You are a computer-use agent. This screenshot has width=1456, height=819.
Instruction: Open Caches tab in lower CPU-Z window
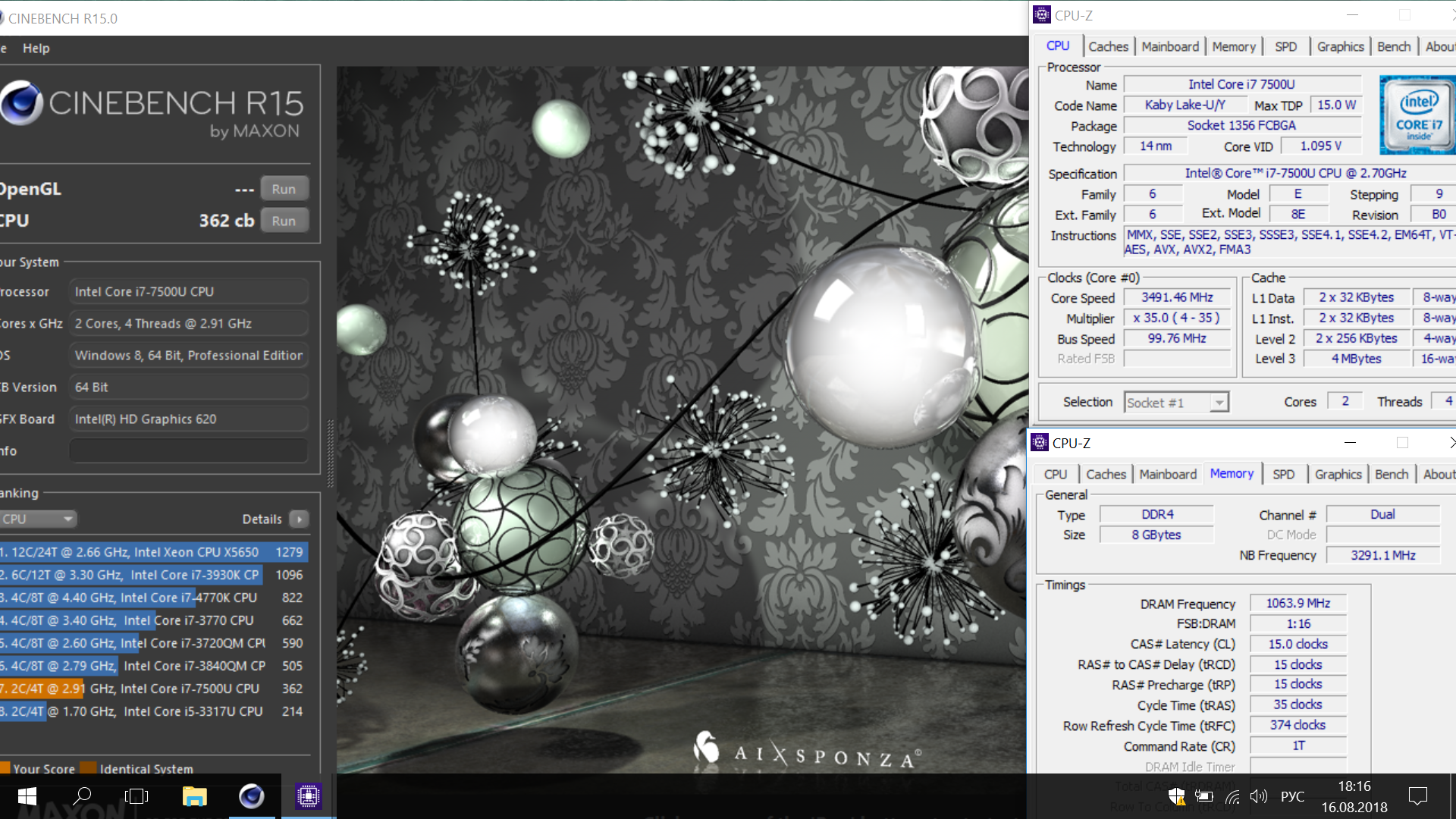tap(1106, 474)
